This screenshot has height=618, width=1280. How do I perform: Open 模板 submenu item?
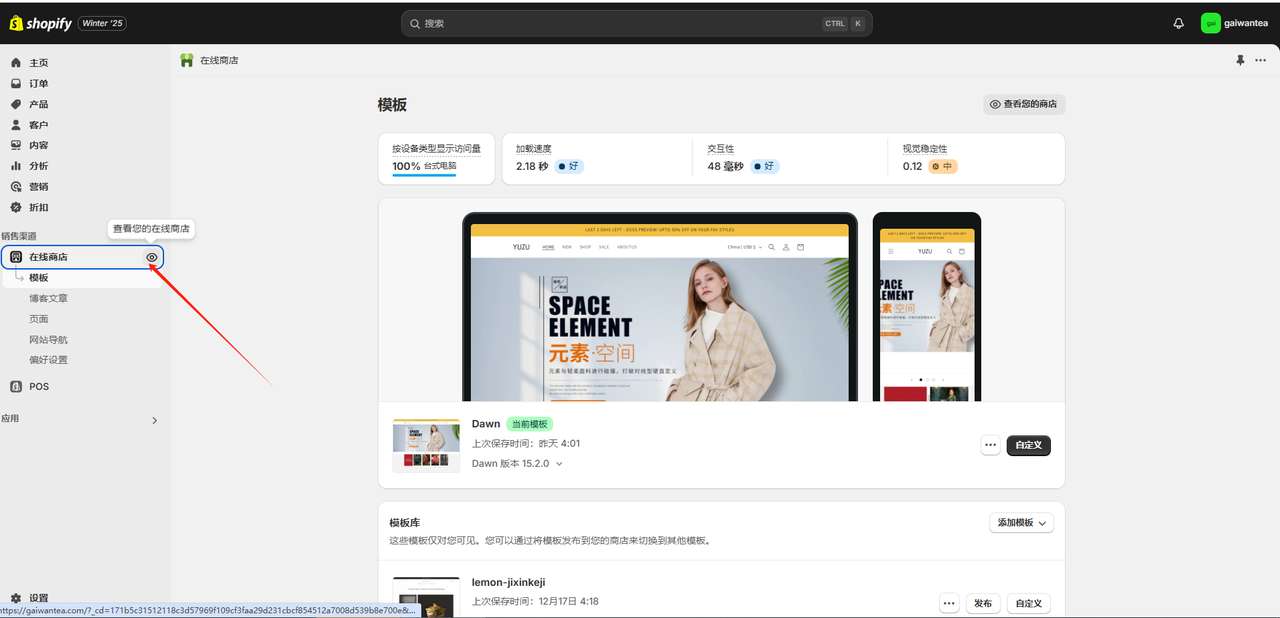pos(39,278)
